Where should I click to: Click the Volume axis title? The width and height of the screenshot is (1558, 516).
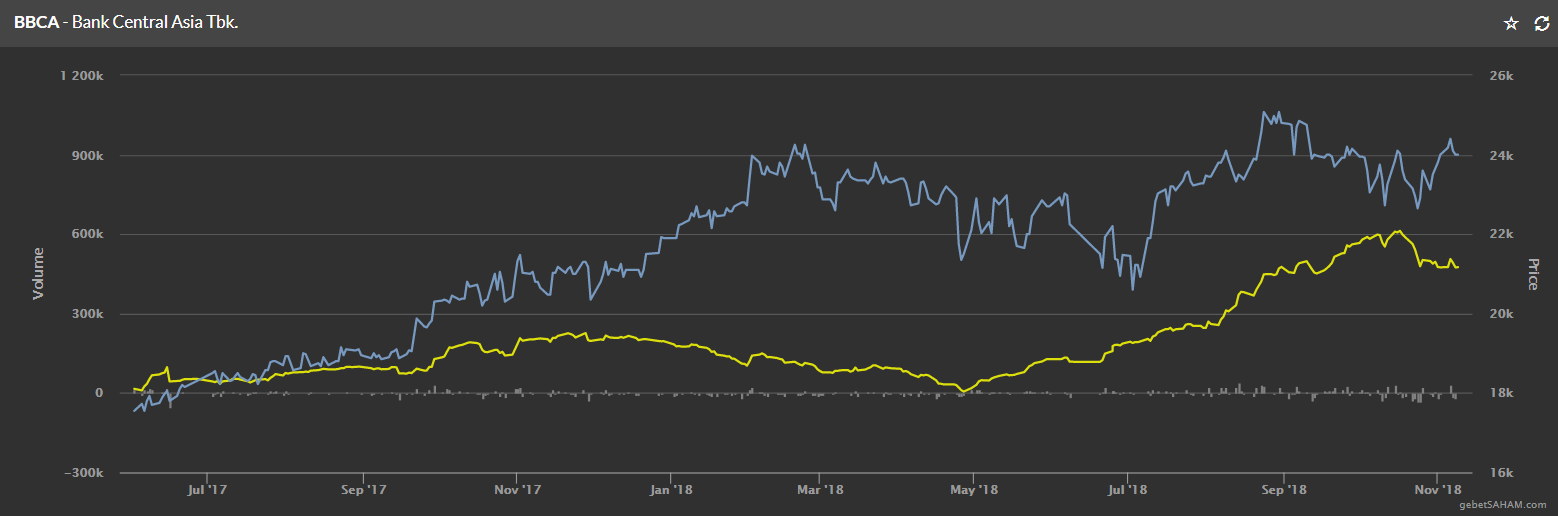coord(39,273)
